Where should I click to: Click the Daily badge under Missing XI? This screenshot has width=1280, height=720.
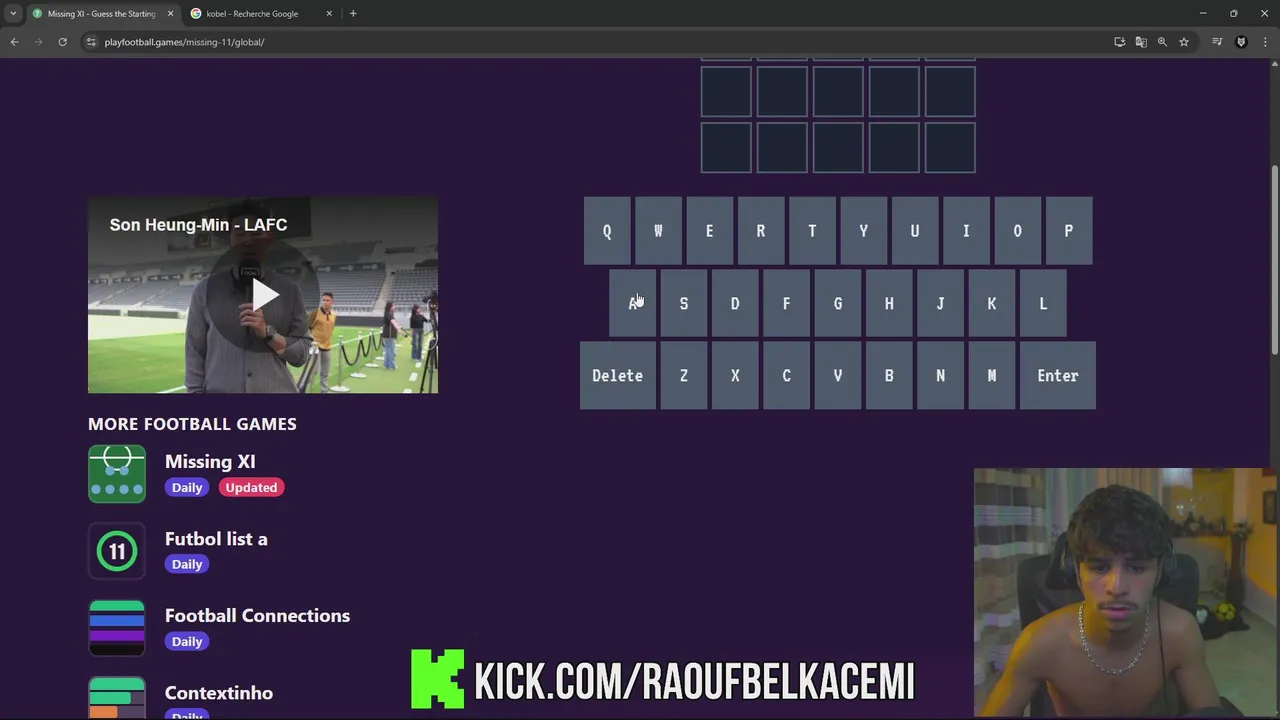187,487
